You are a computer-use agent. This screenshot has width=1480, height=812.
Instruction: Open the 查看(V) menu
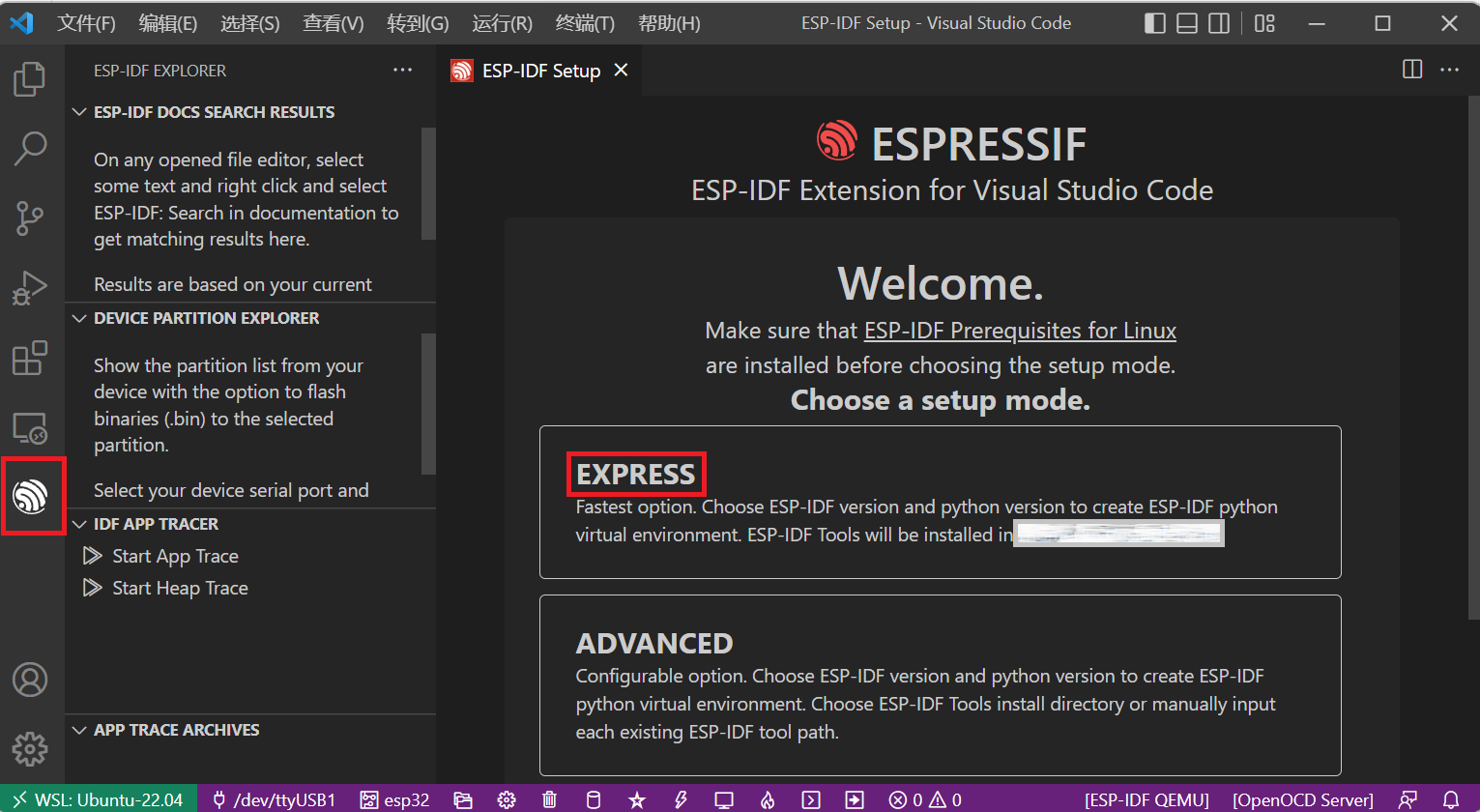click(334, 23)
